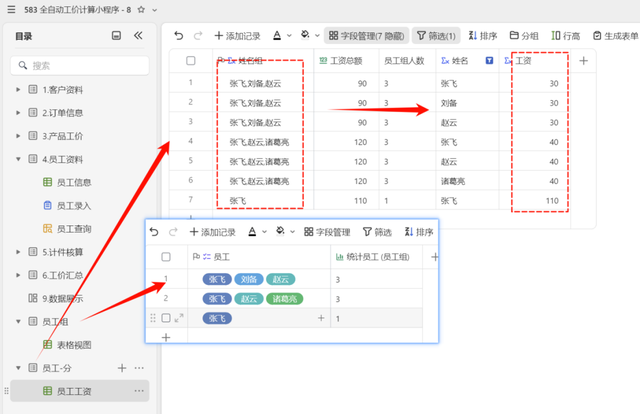Select the 员工工资 table view
Viewport: 640px width, 414px height.
(80, 391)
